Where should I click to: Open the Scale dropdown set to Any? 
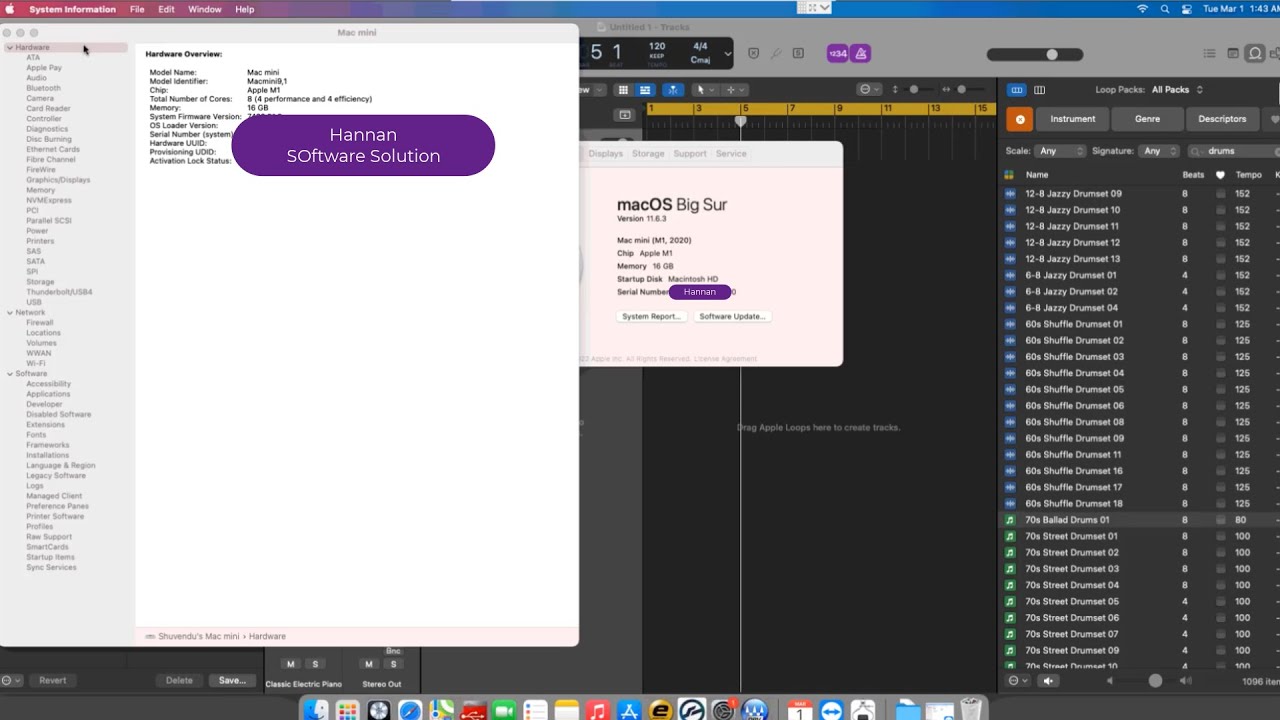click(1060, 151)
